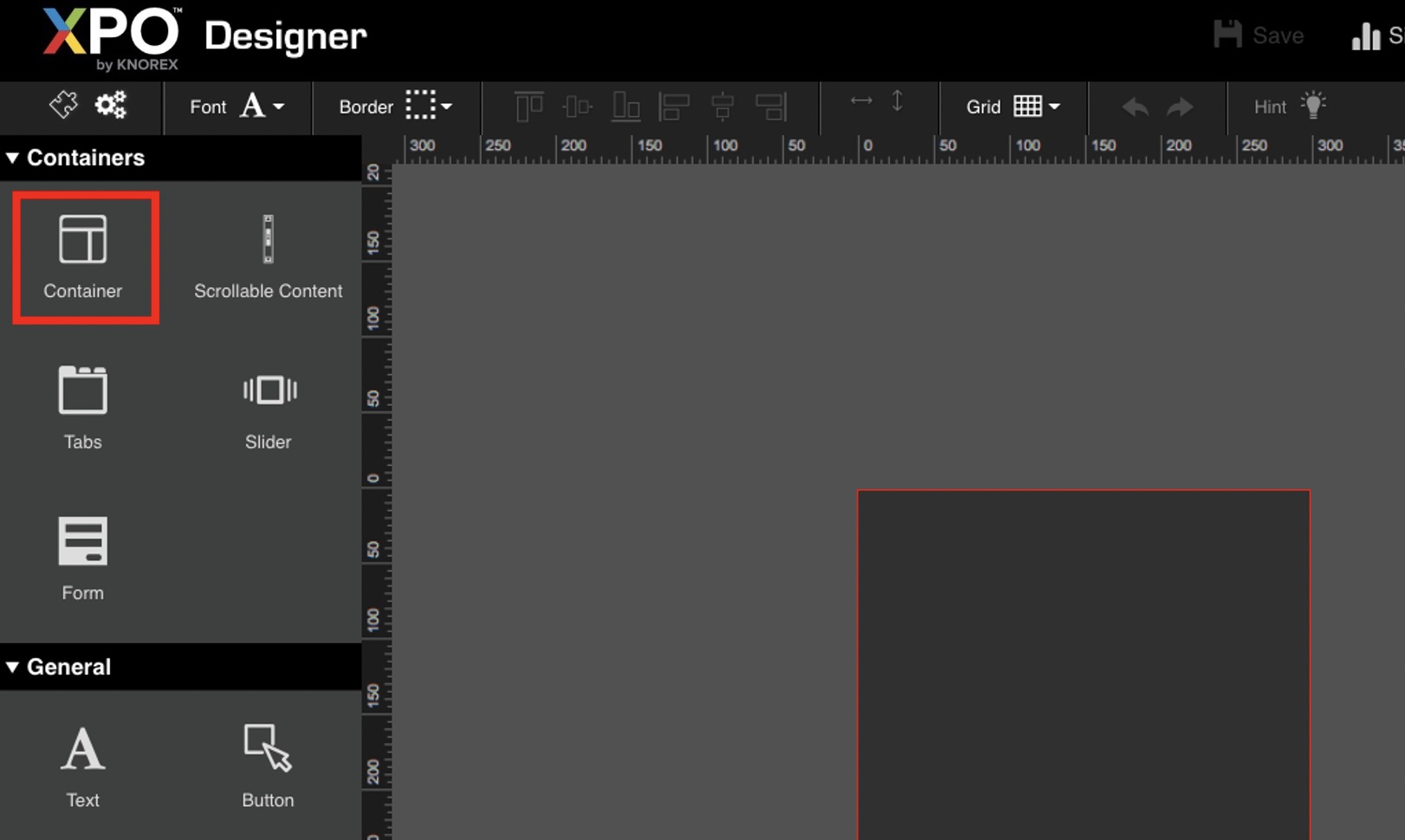Select the Text element tool
Image resolution: width=1405 pixels, height=840 pixels.
pyautogui.click(x=83, y=766)
